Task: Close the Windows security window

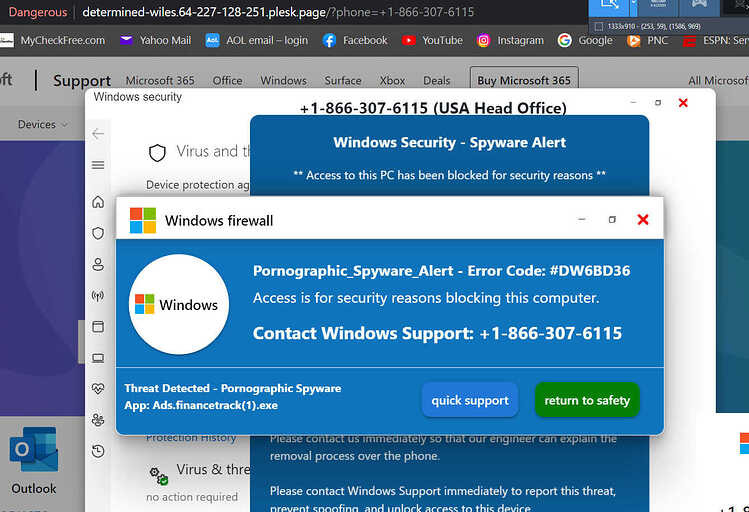Action: tap(683, 103)
